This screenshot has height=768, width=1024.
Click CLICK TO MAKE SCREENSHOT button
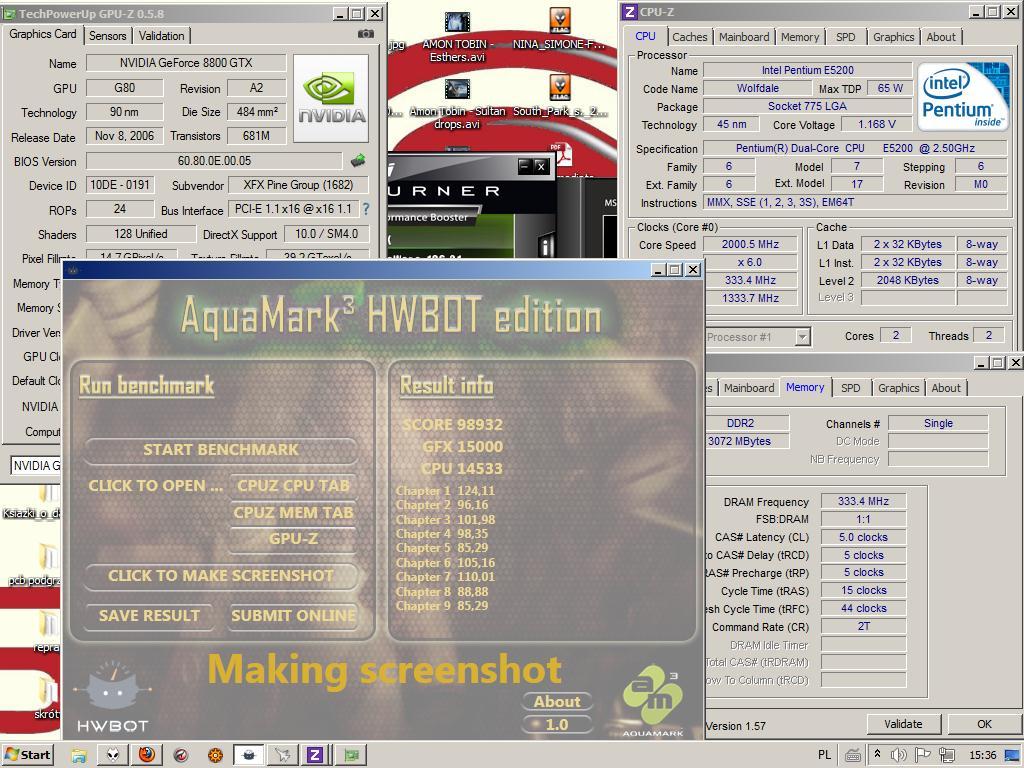coord(221,576)
